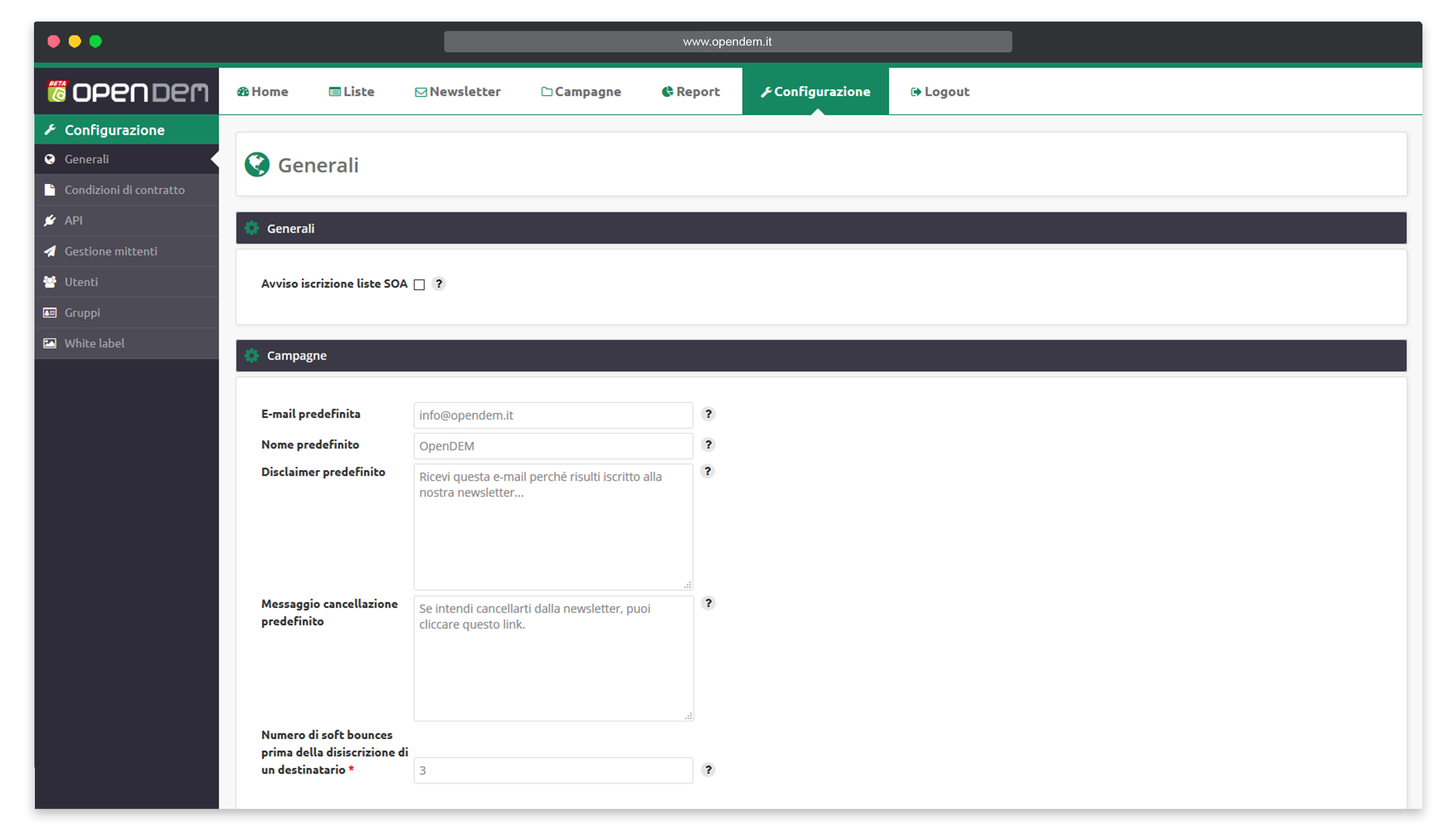
Task: Click the 'E-mail predefinita' label
Action: coord(311,414)
